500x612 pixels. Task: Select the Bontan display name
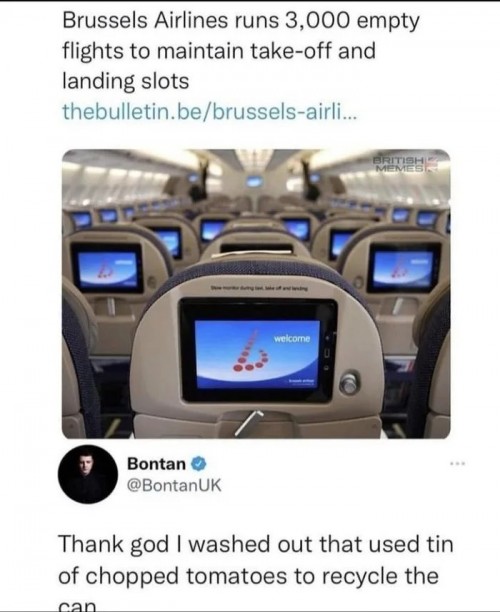[157, 464]
